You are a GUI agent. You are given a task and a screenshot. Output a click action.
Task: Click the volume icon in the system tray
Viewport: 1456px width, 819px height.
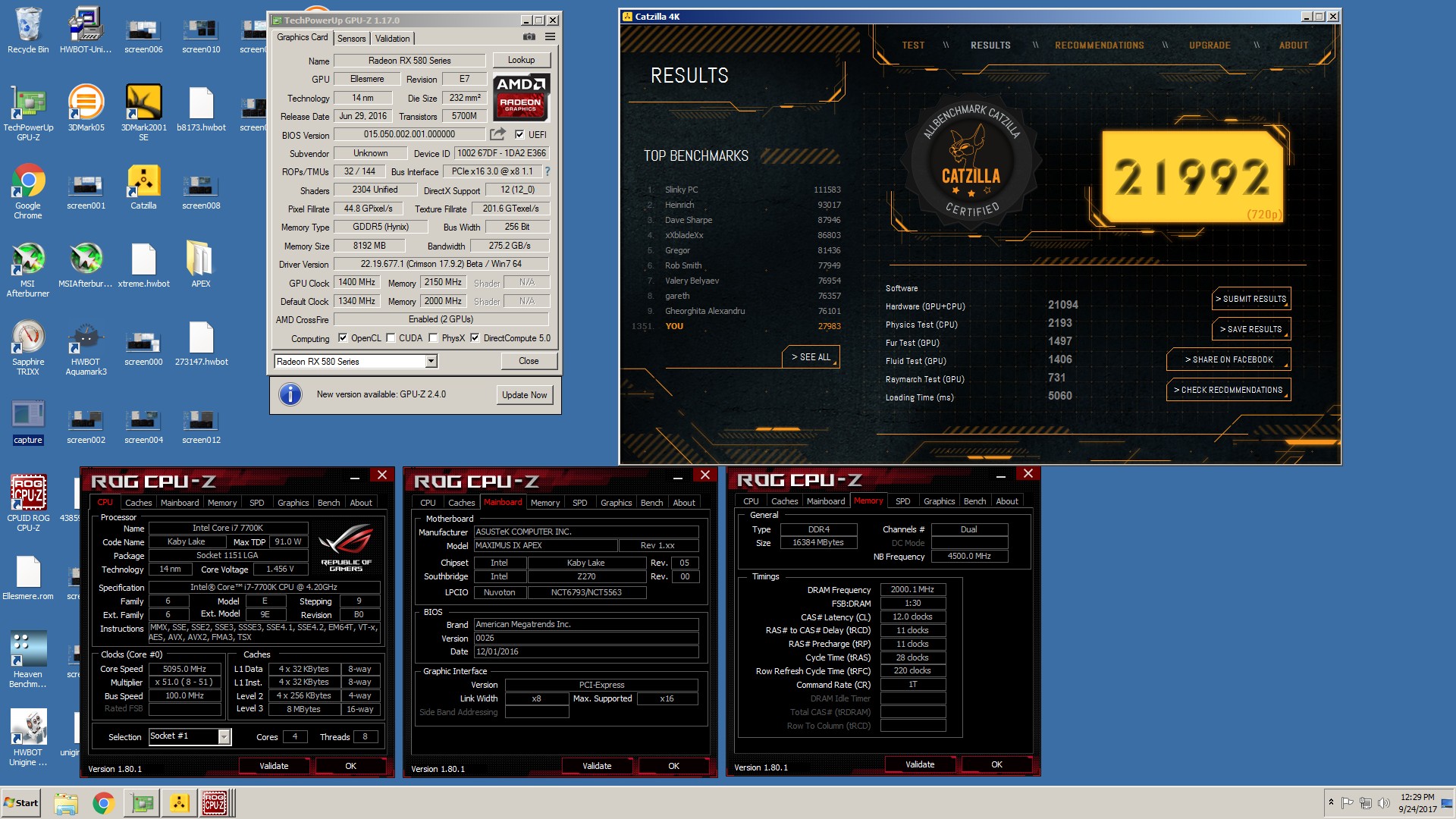1383,802
